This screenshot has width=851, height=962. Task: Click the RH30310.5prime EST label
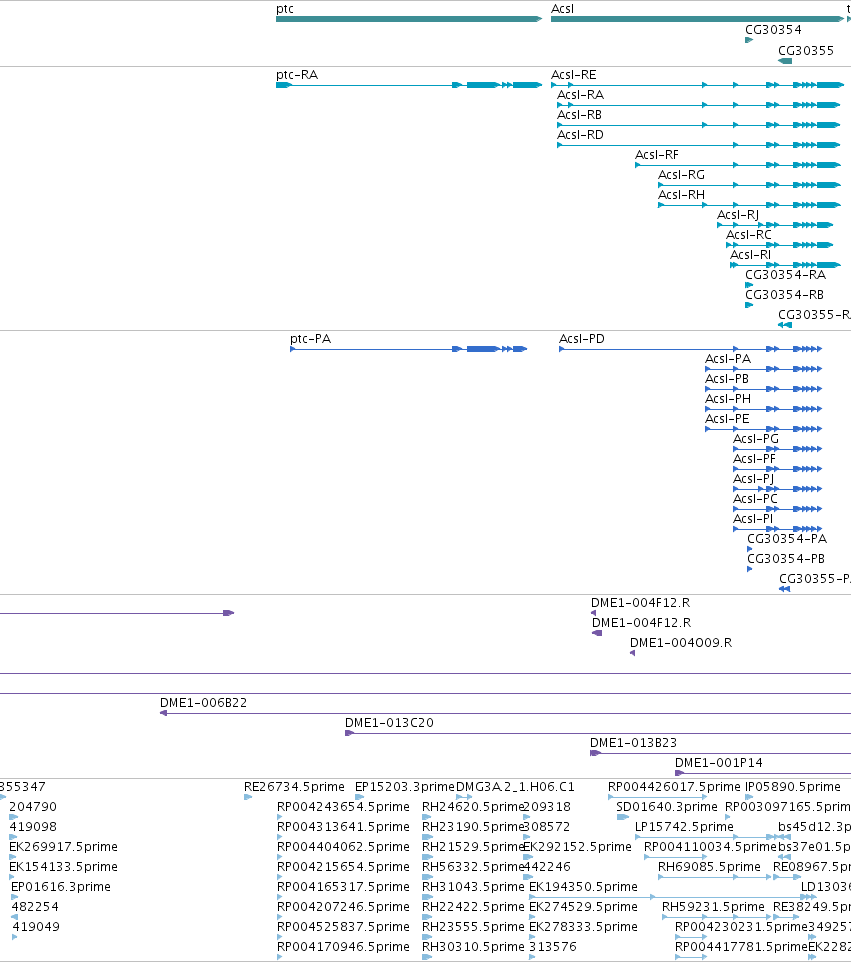(472, 947)
